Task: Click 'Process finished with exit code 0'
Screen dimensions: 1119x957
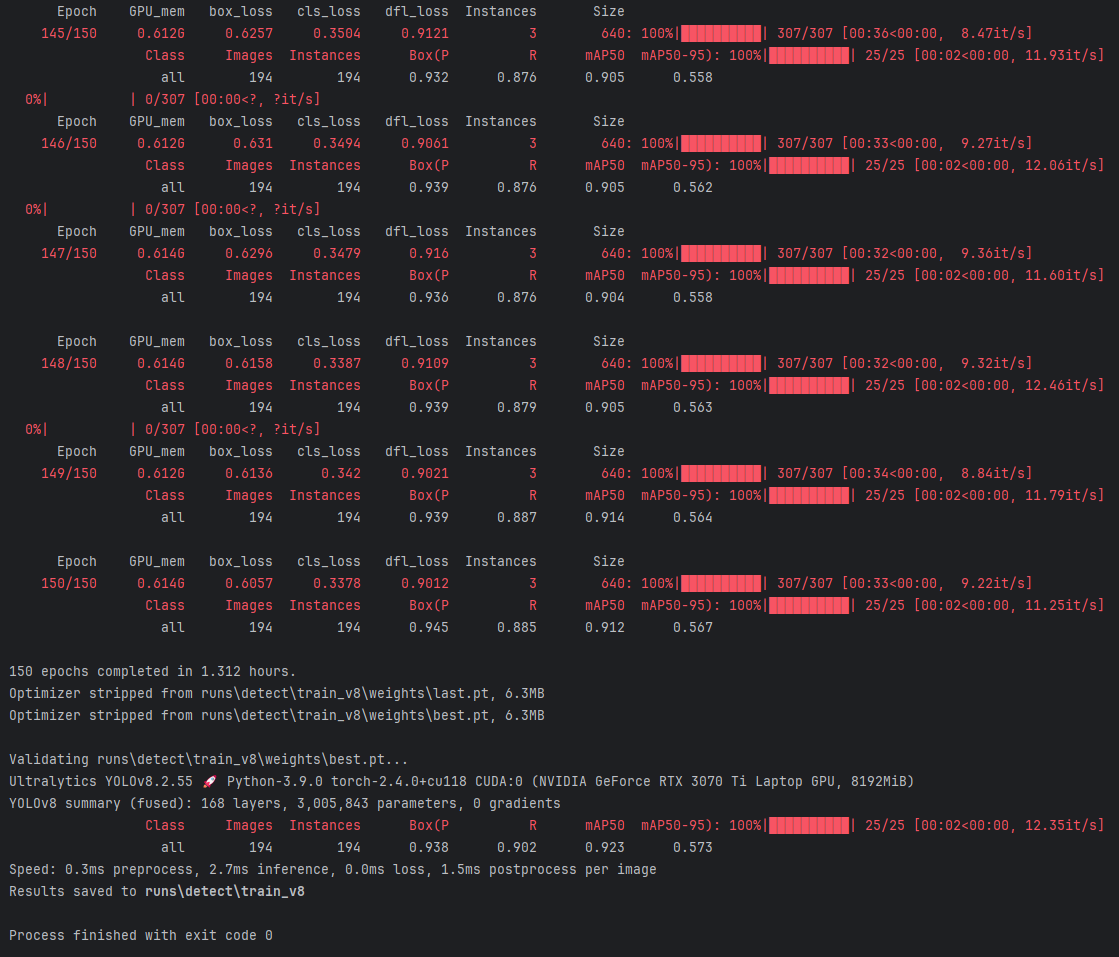Action: coord(141,936)
